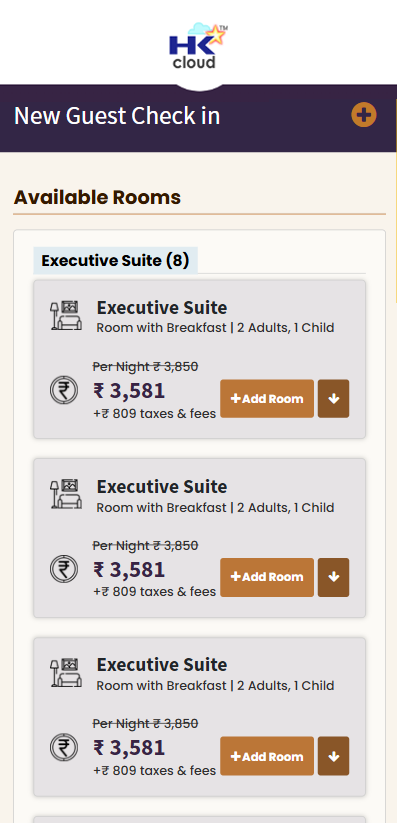397x823 pixels.
Task: Click the Available Rooms heading
Action: click(97, 198)
